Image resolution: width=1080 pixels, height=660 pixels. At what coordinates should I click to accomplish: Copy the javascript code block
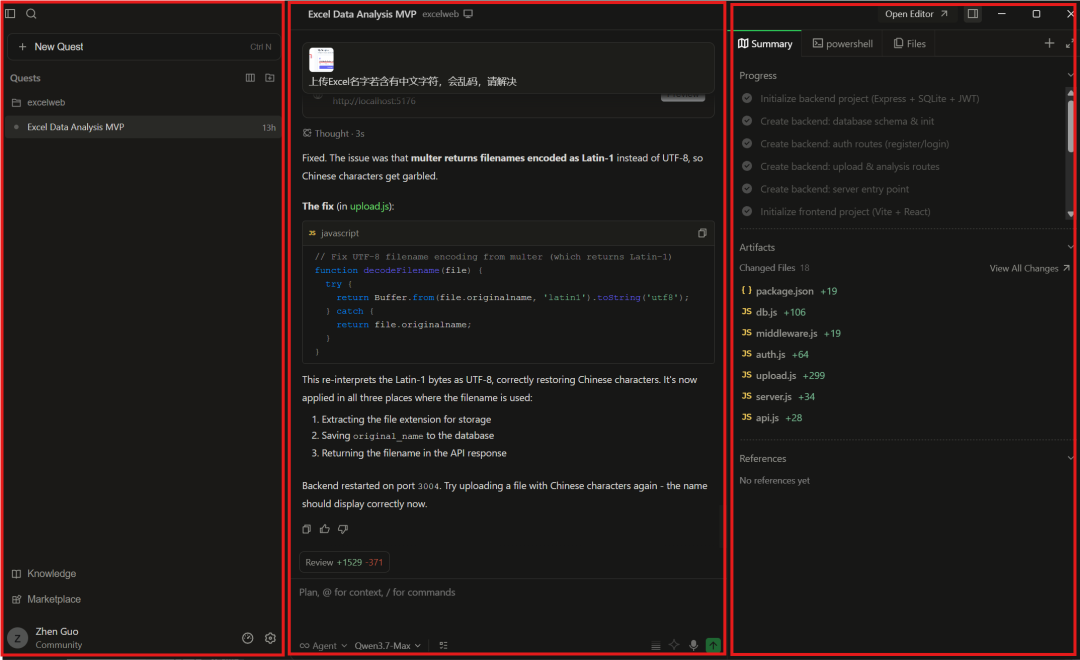pos(702,233)
